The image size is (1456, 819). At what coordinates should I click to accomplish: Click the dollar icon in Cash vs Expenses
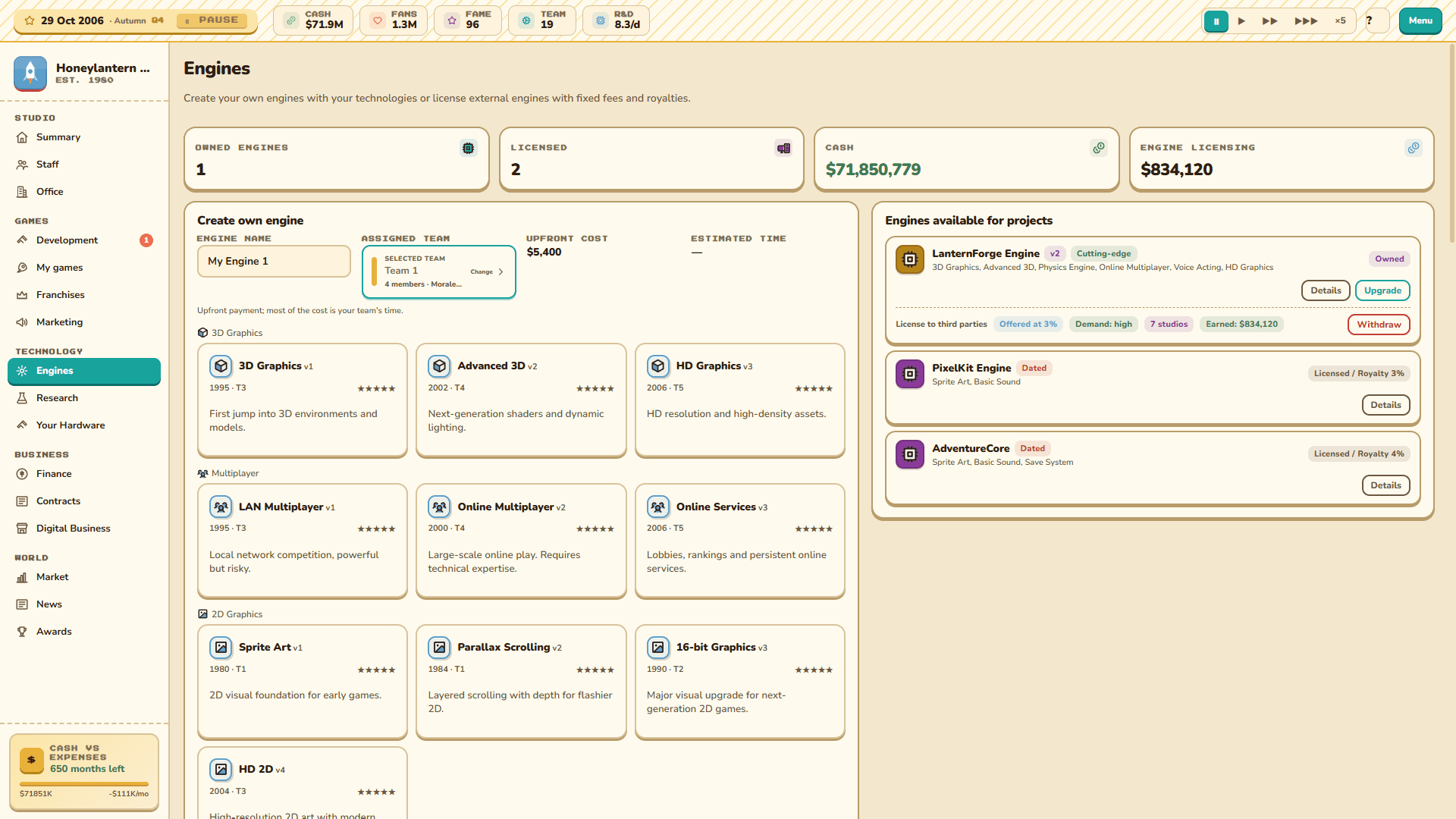(32, 759)
